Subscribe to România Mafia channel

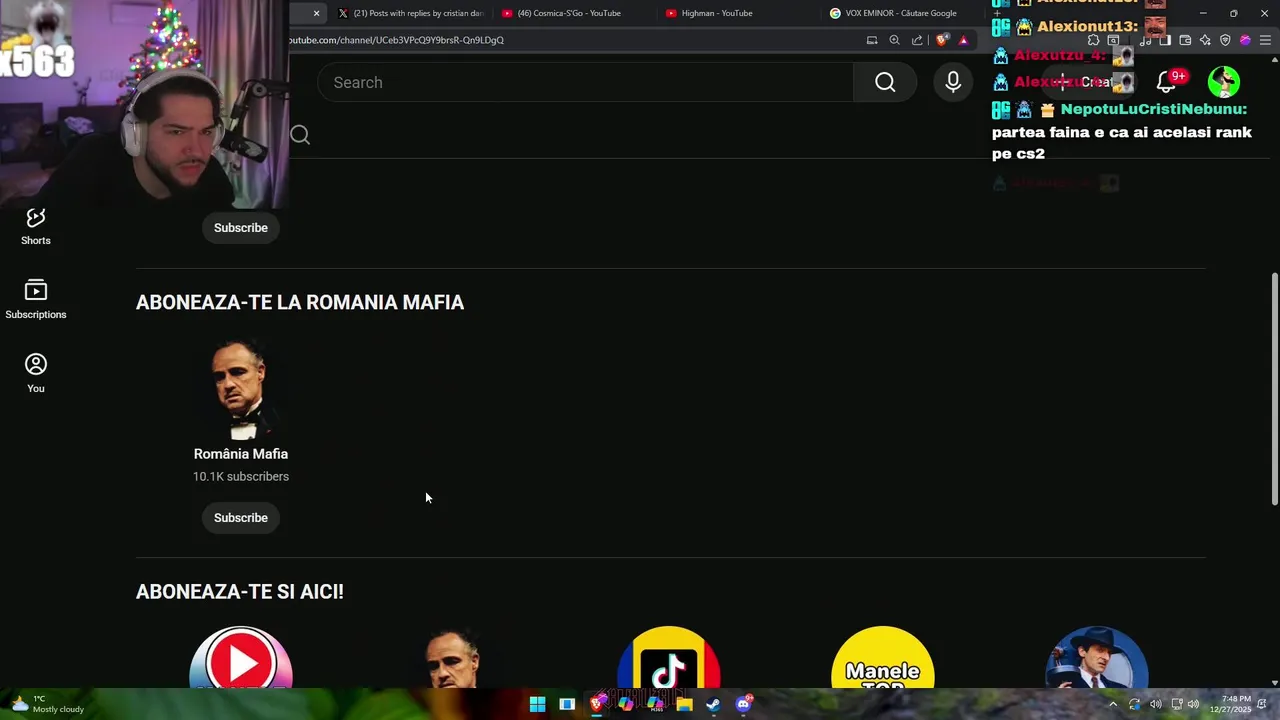coord(241,518)
